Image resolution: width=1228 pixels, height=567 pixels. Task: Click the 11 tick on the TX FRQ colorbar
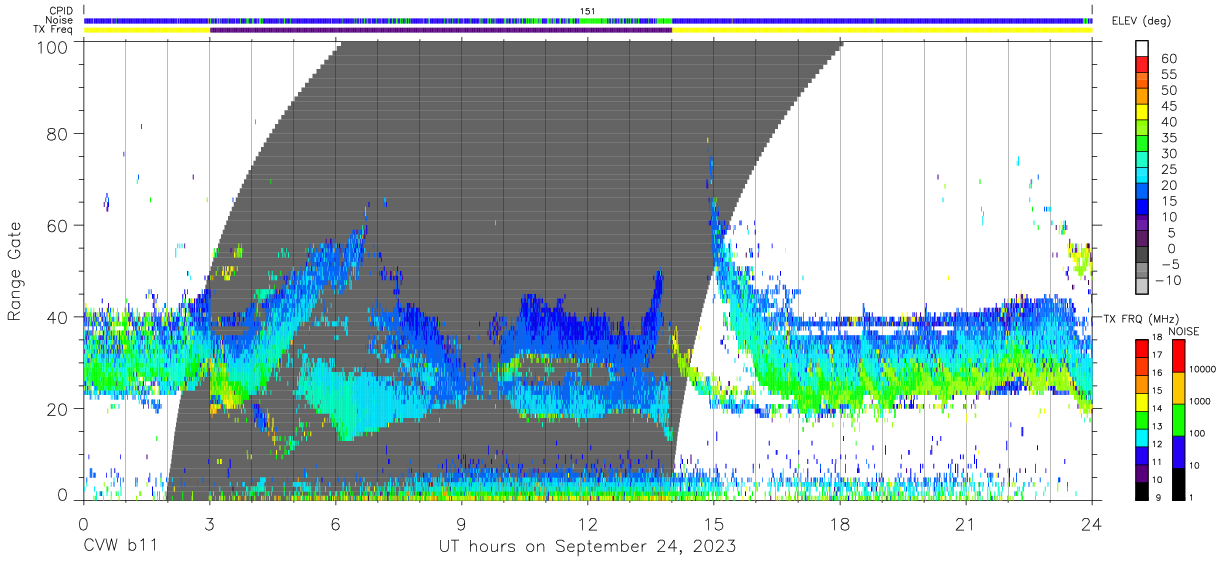pos(1158,462)
